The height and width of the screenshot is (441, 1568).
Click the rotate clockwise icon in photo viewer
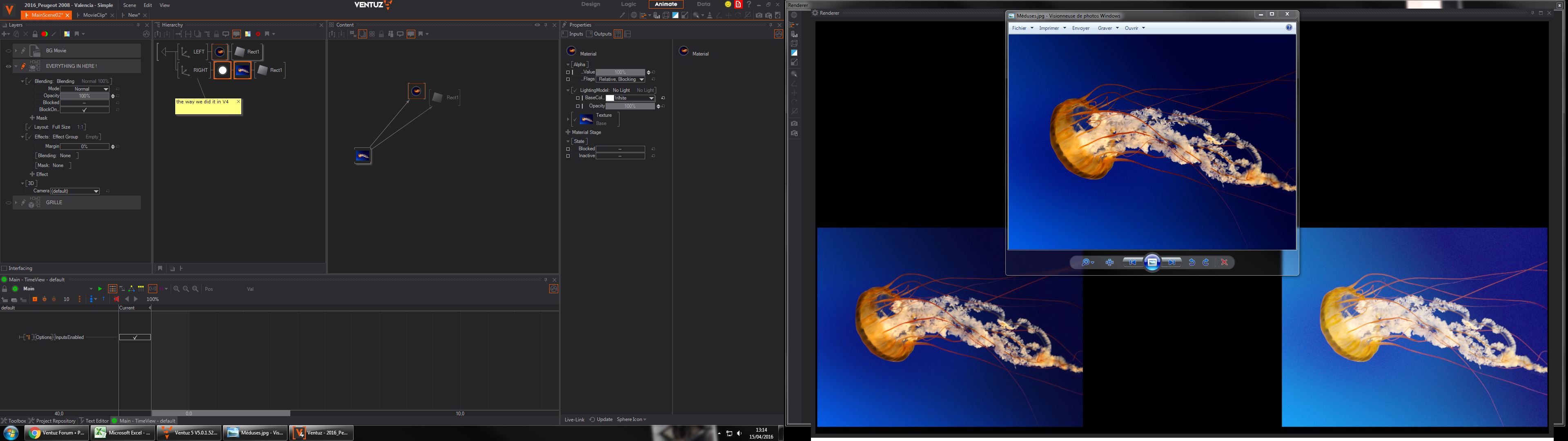coord(1206,263)
